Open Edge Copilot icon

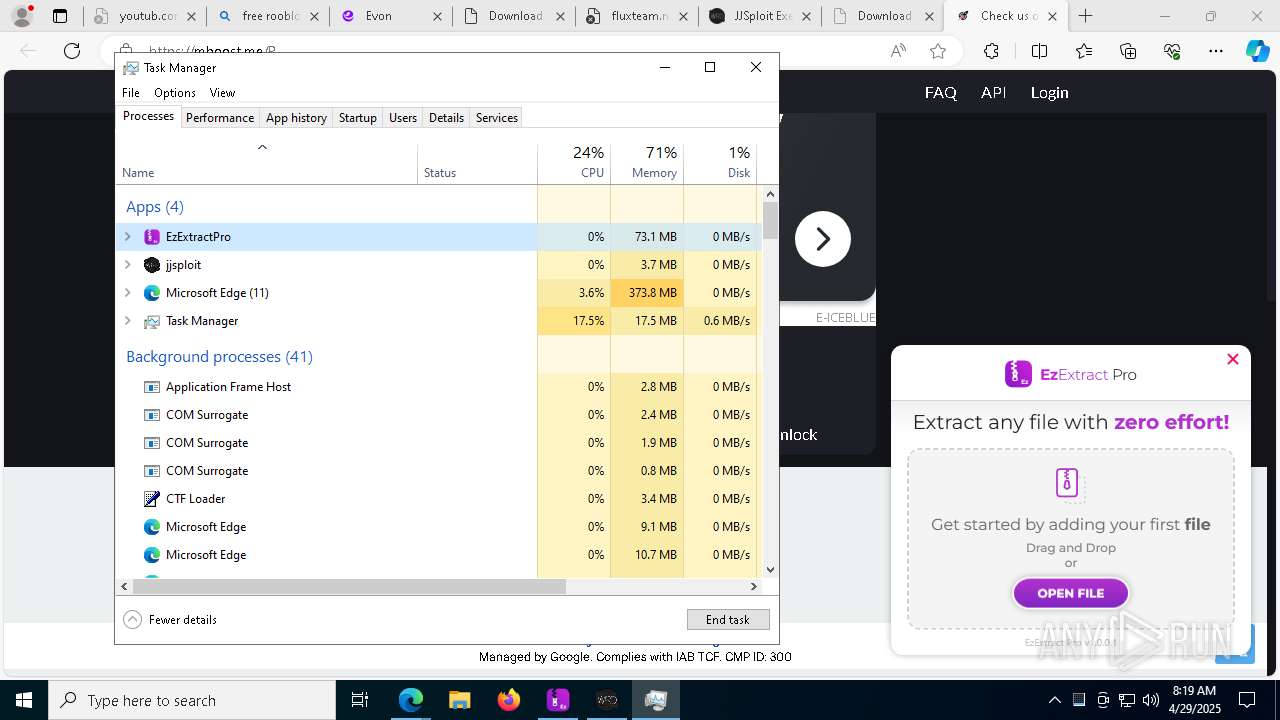(1257, 51)
